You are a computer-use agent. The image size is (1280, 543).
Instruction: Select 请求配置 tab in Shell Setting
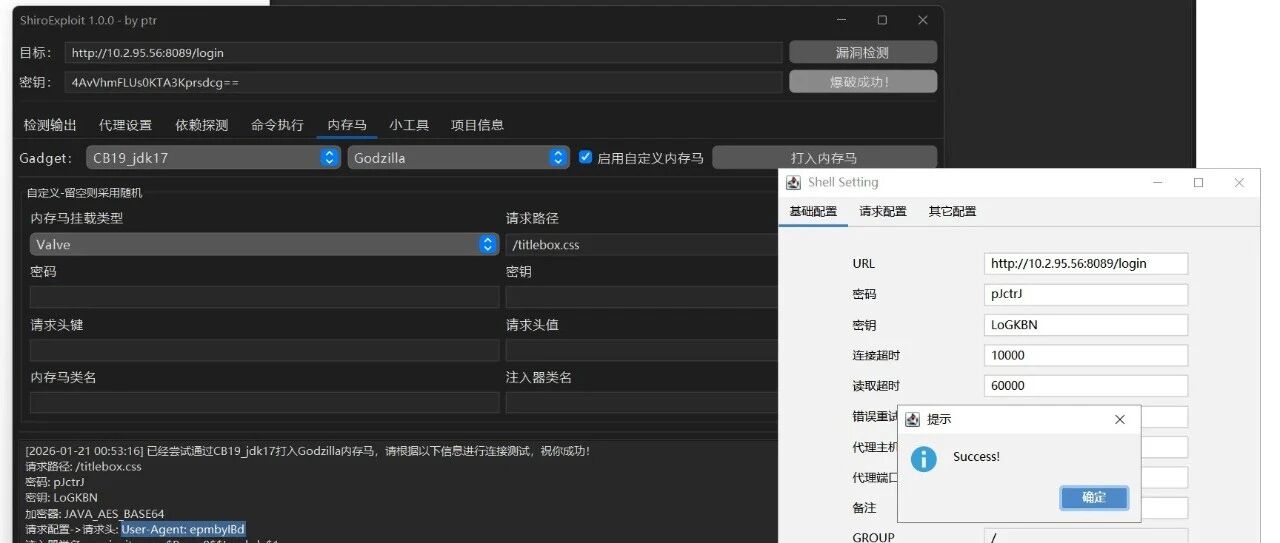click(883, 211)
